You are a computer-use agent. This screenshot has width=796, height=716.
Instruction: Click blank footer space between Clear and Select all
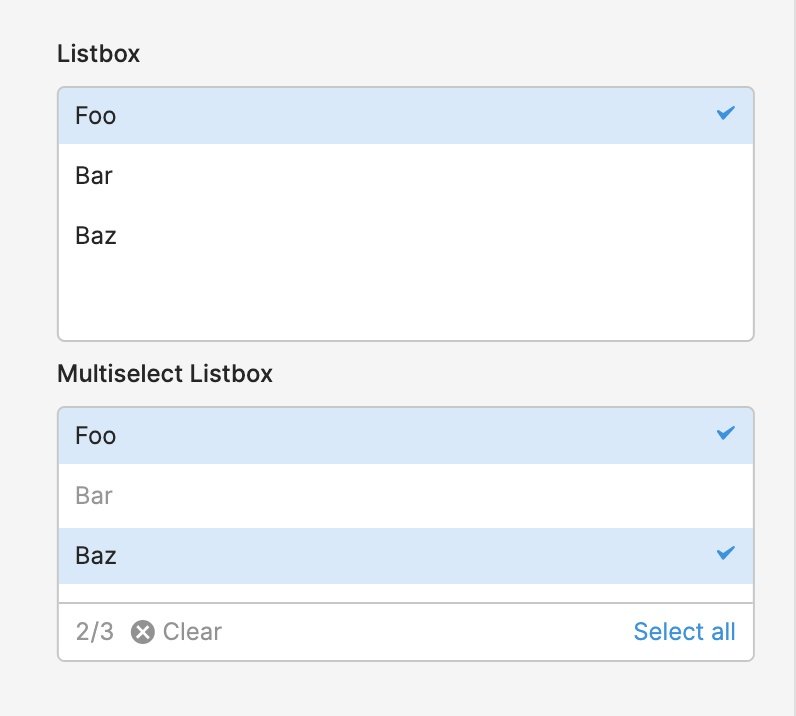pyautogui.click(x=426, y=632)
